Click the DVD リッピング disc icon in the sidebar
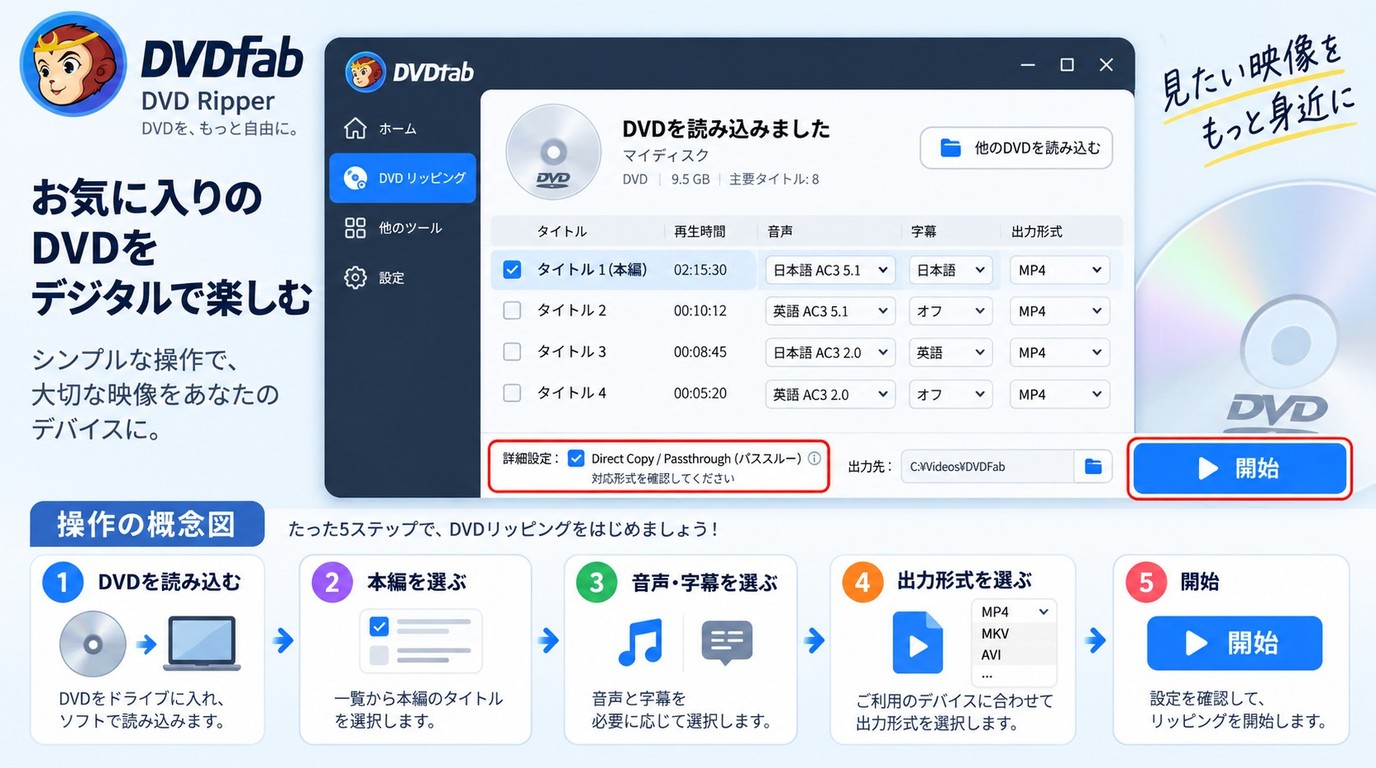 coord(355,178)
